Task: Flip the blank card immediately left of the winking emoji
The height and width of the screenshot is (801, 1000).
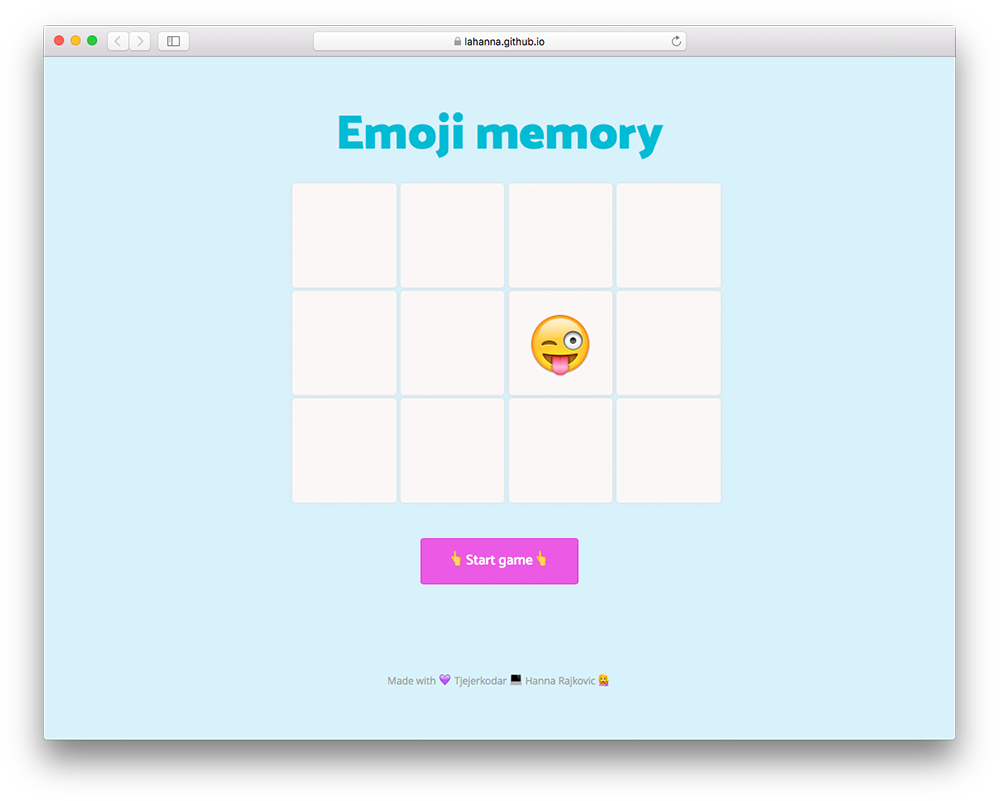Action: point(452,343)
